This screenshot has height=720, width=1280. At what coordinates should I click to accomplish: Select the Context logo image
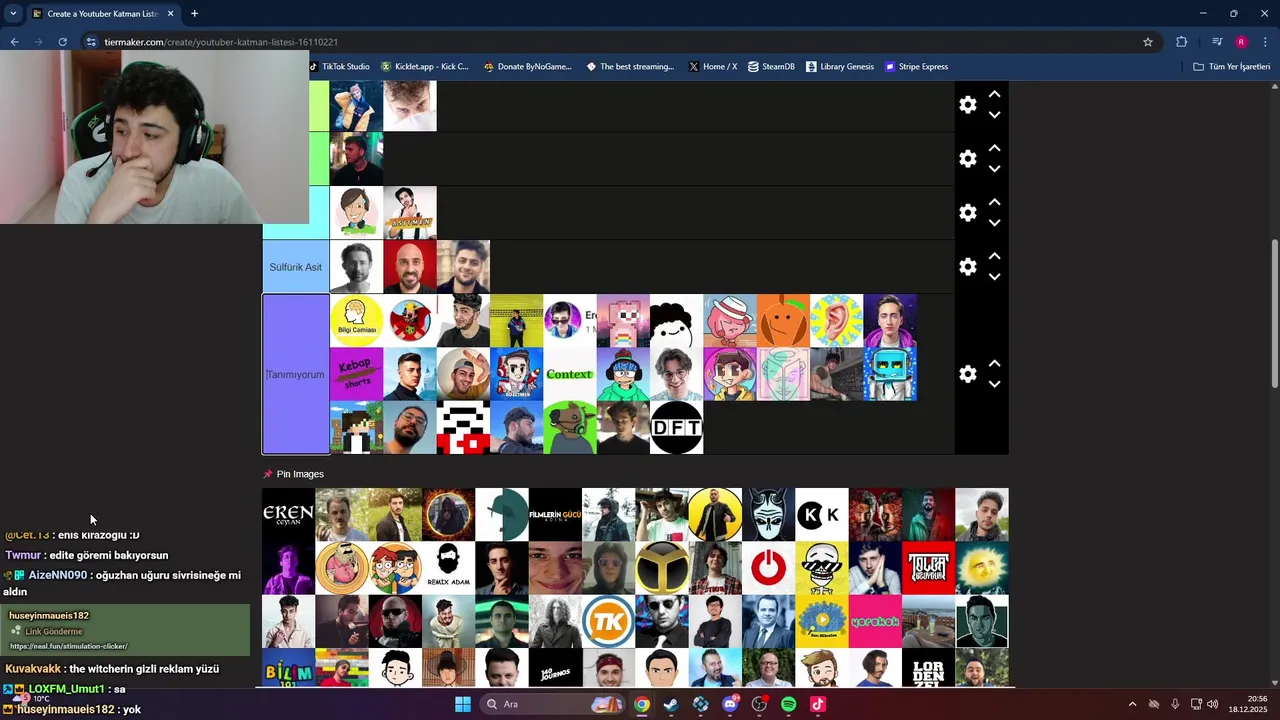(570, 374)
